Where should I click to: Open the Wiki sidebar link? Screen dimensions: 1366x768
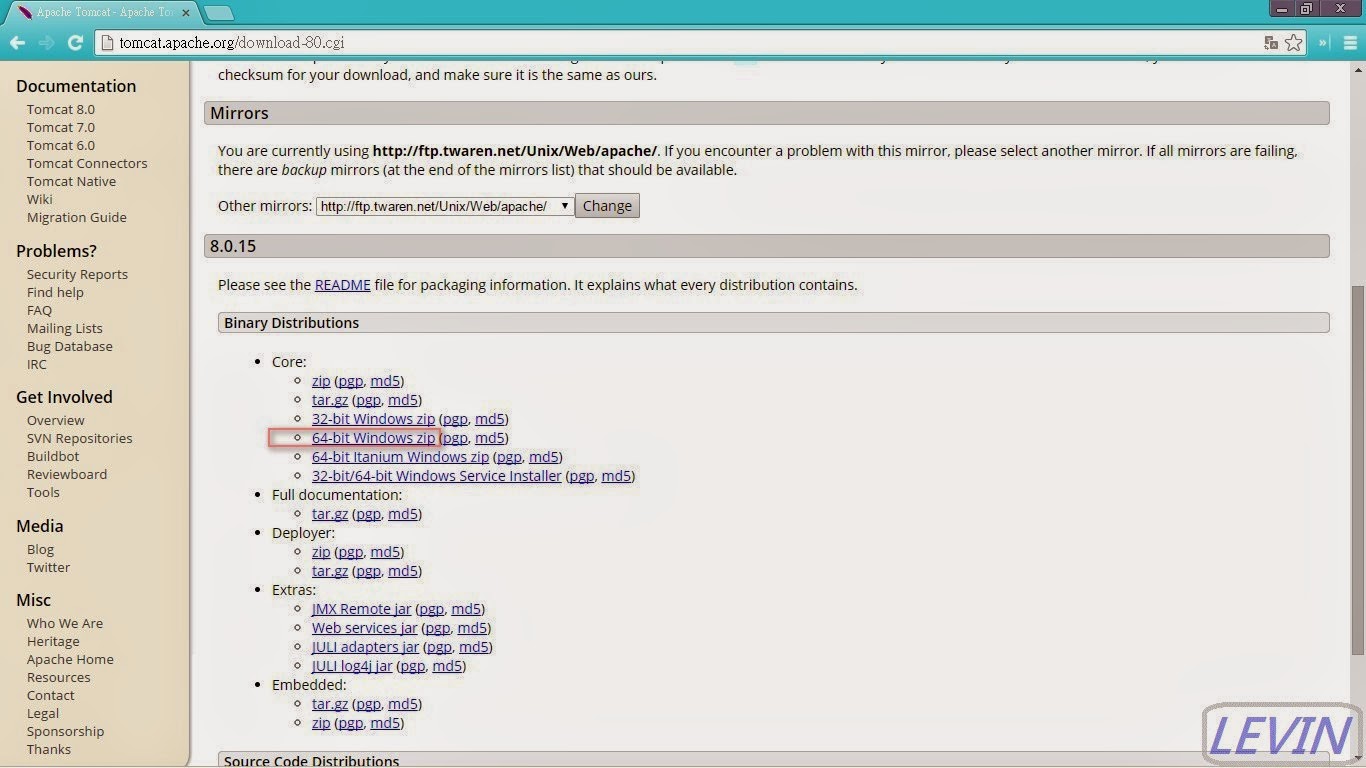[x=40, y=200]
